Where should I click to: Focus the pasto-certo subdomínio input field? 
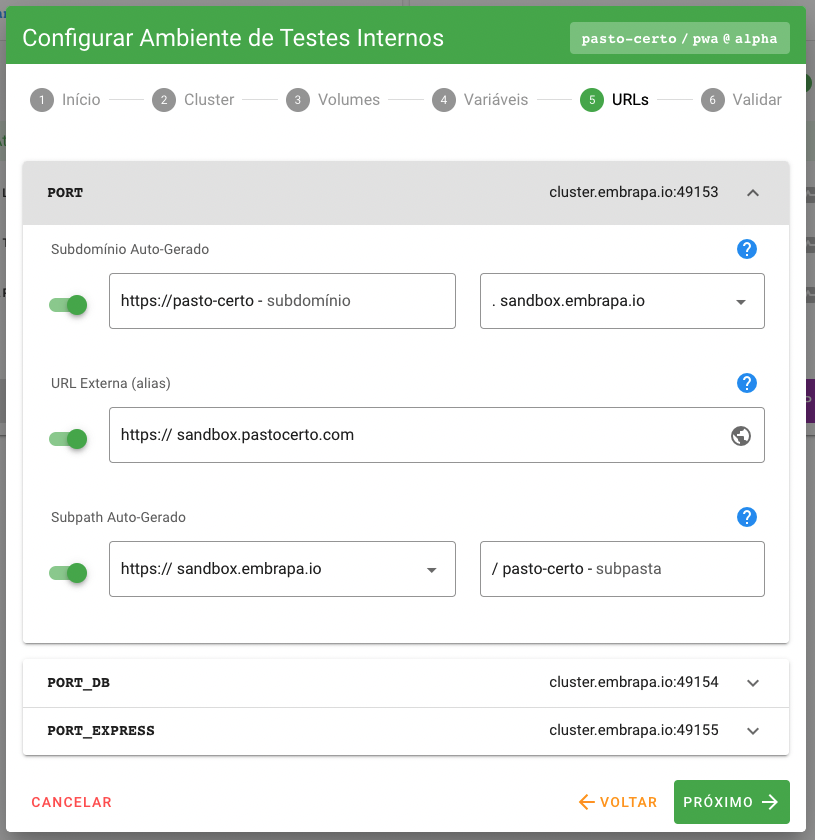[282, 301]
